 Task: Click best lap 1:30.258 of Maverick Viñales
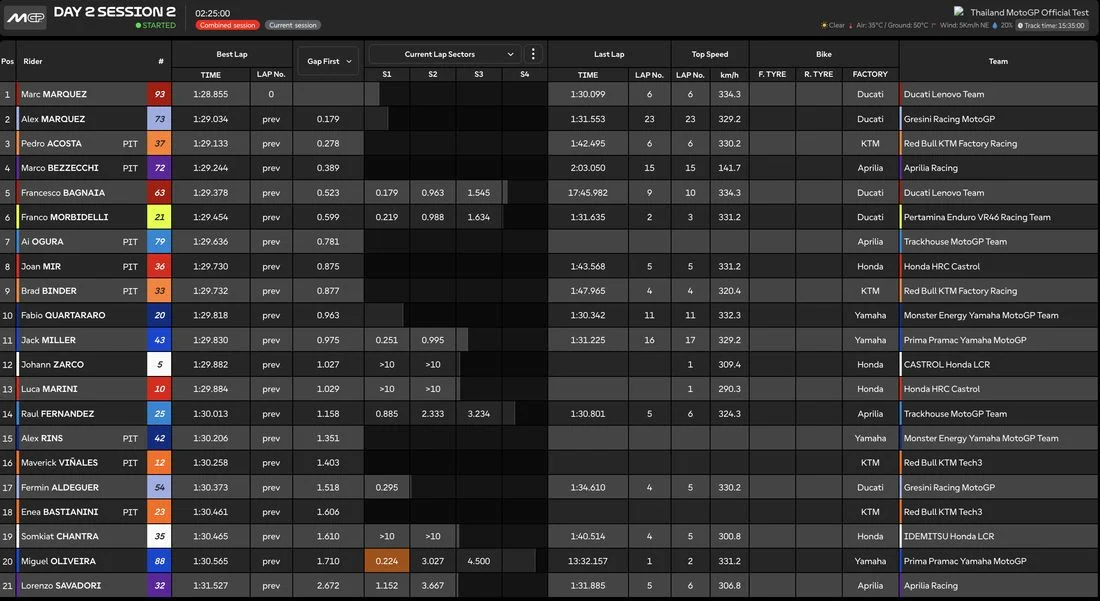coord(210,462)
